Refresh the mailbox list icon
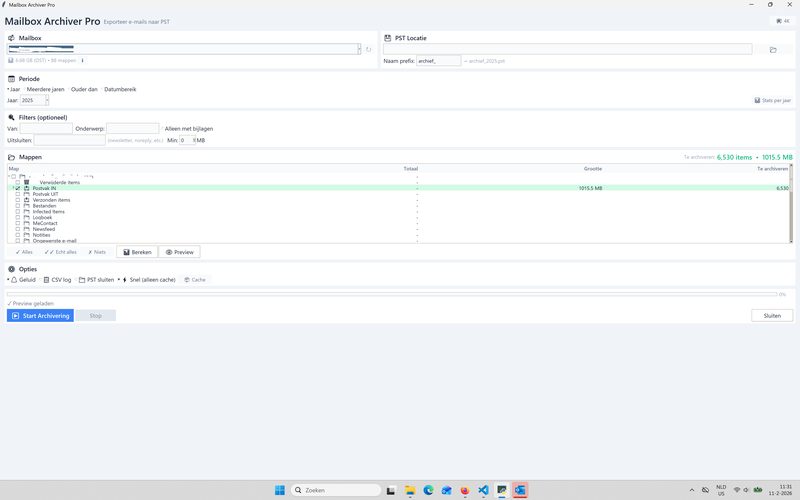 point(368,49)
